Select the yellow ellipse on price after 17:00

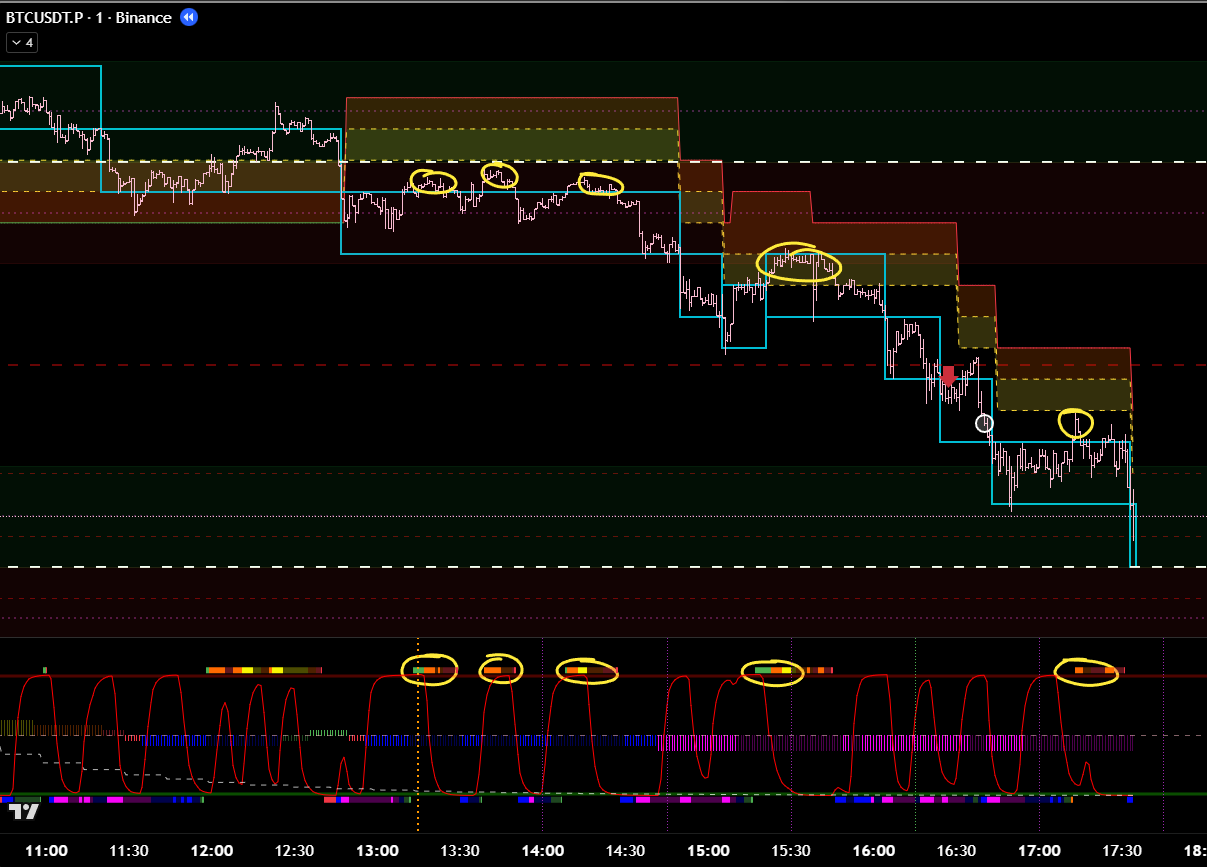1076,423
